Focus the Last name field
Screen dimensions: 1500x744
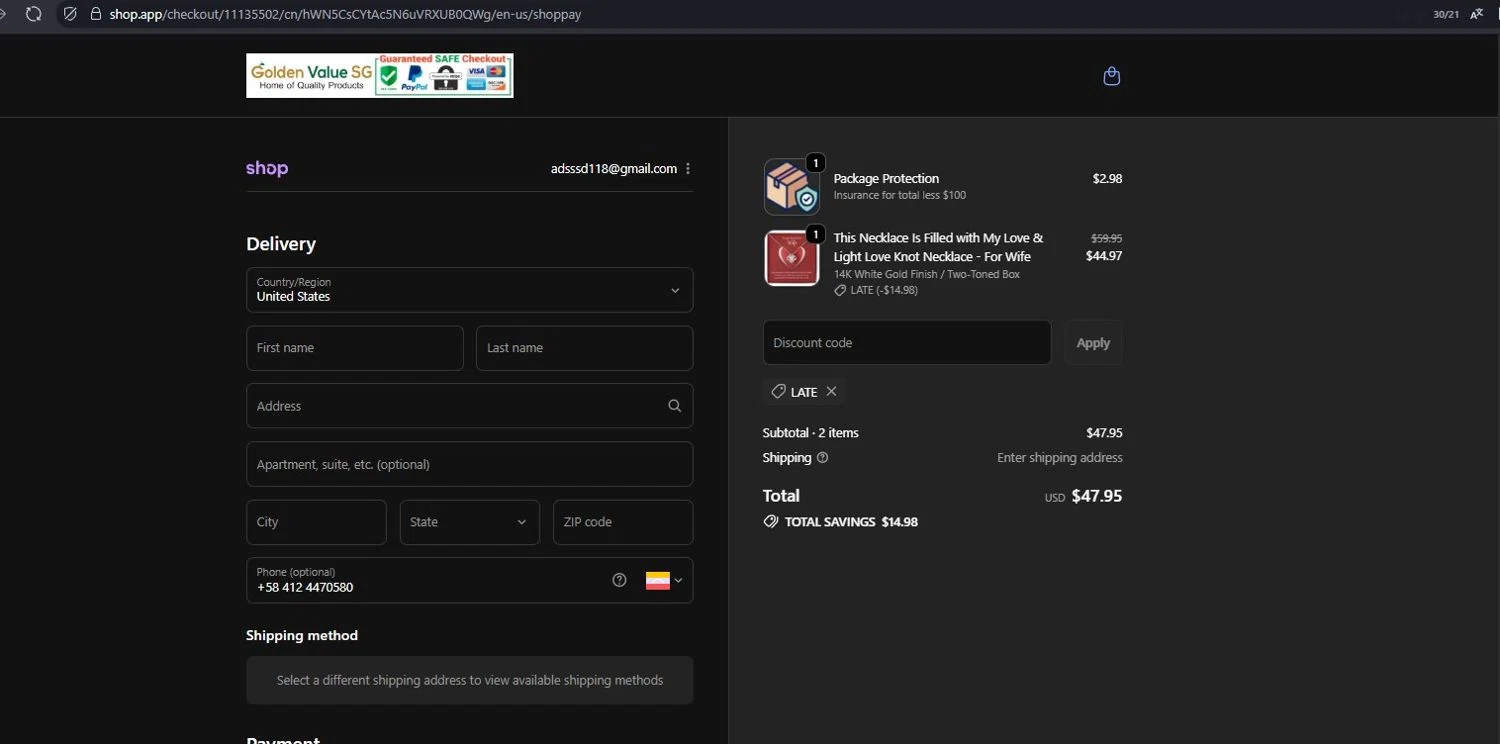point(584,348)
